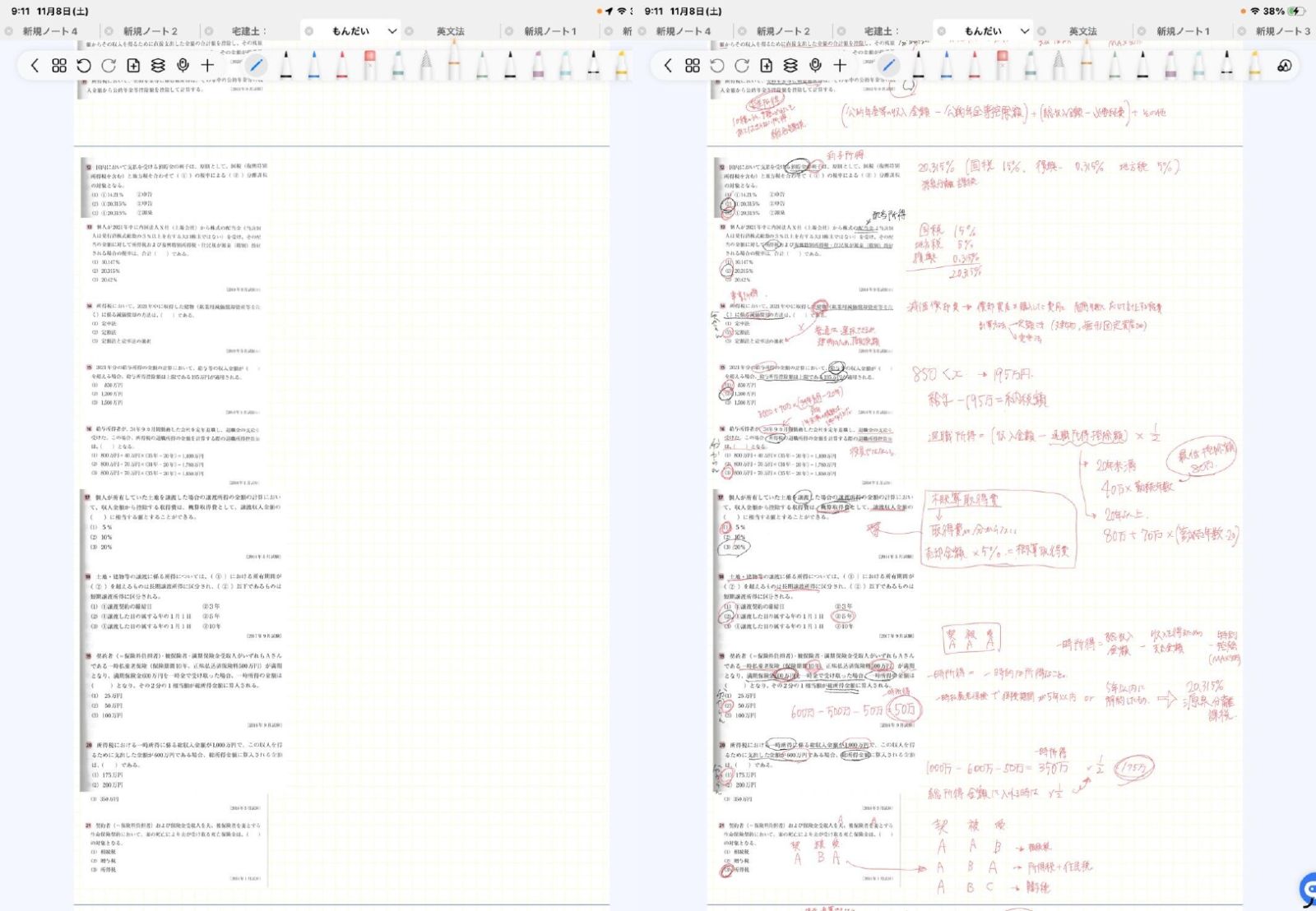1316x911 pixels.
Task: Expand もんだい tab dropdown in left pane
Action: click(x=392, y=31)
